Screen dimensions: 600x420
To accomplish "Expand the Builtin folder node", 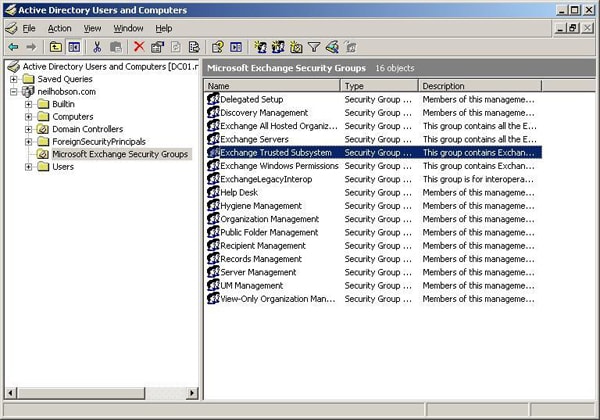I will coord(28,104).
